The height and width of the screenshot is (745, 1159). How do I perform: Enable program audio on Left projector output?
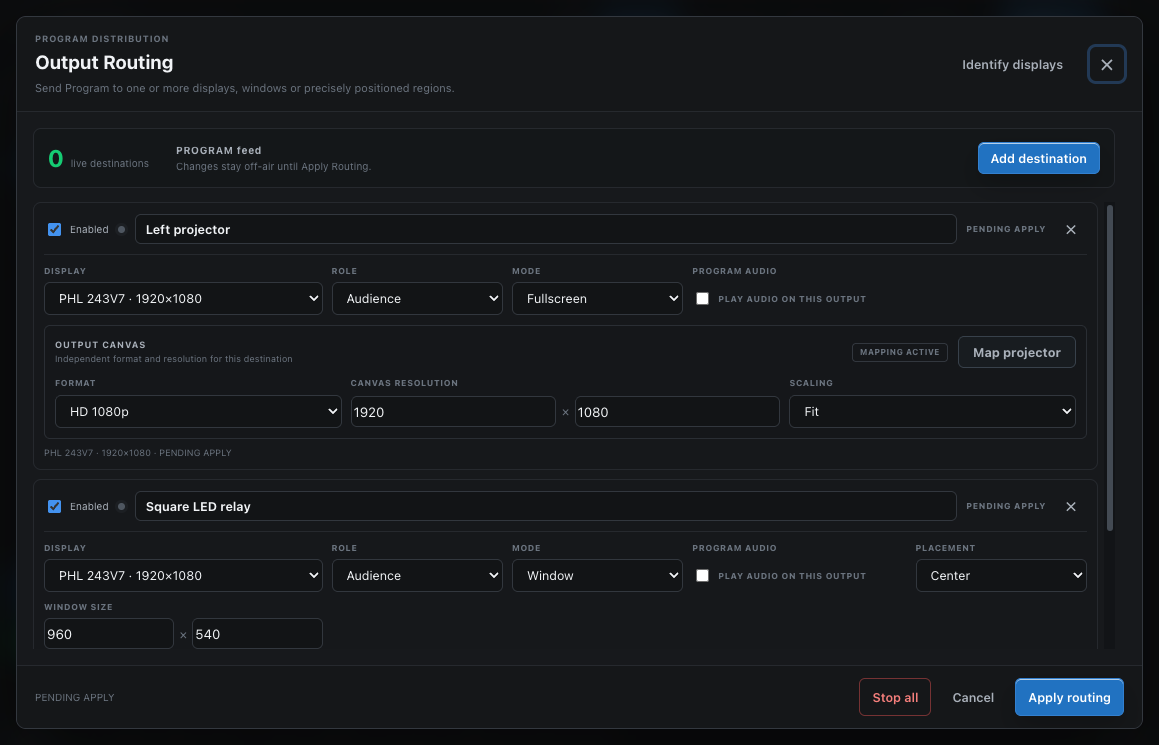702,299
